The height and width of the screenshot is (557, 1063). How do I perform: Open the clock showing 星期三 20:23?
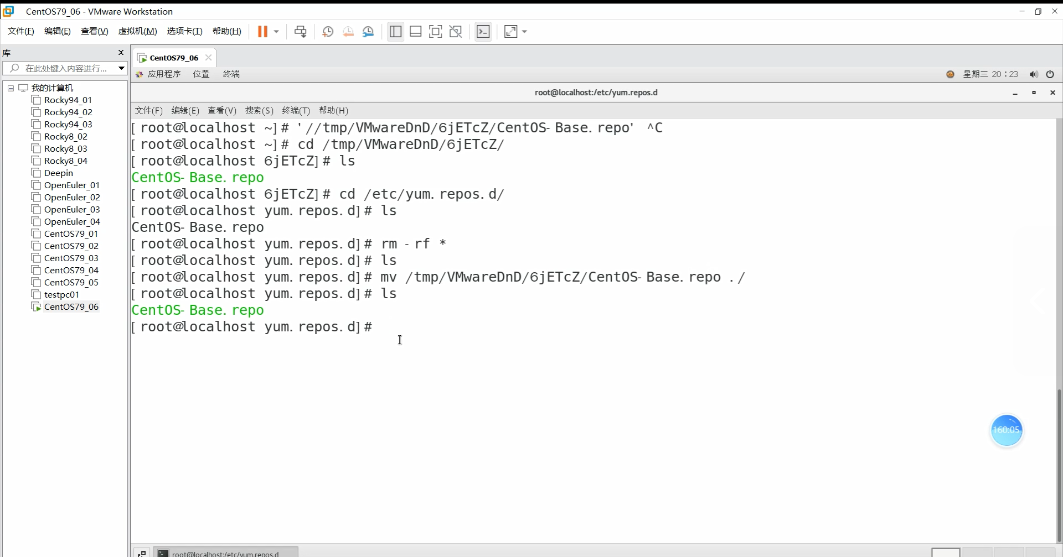tap(990, 75)
